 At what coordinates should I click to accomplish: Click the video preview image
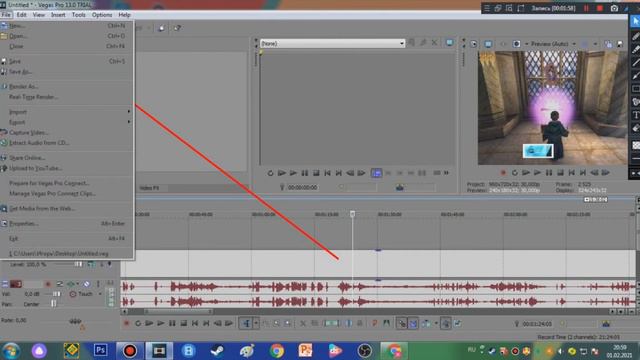[553, 108]
